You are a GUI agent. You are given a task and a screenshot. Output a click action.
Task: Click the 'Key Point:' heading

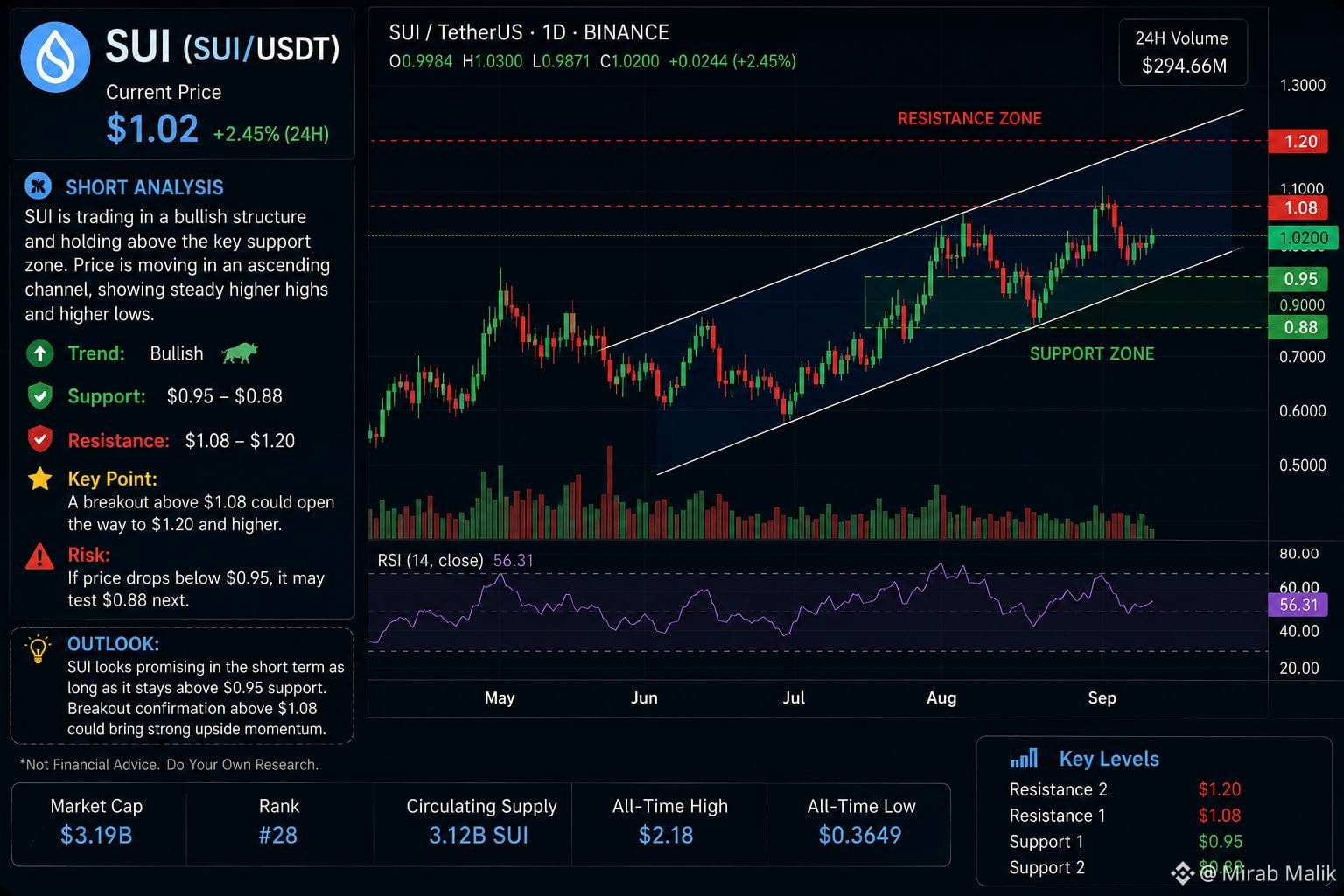113,479
